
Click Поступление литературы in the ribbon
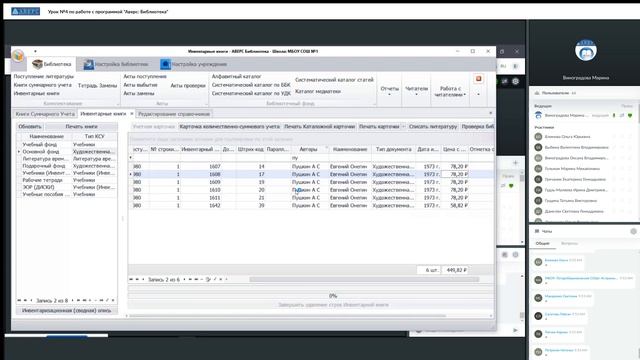point(44,76)
